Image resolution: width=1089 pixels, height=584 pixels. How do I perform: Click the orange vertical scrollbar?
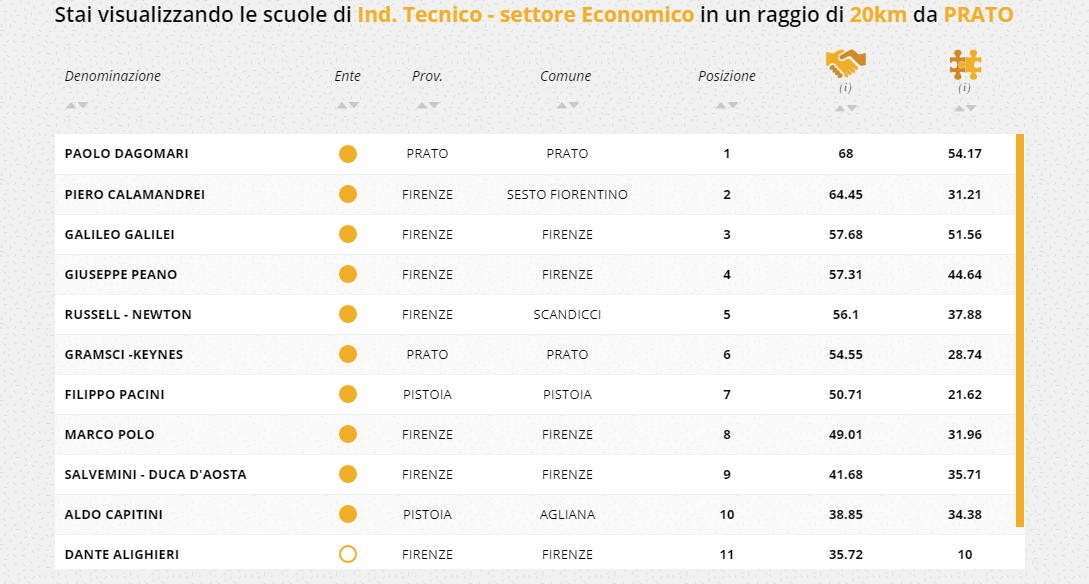click(1020, 330)
